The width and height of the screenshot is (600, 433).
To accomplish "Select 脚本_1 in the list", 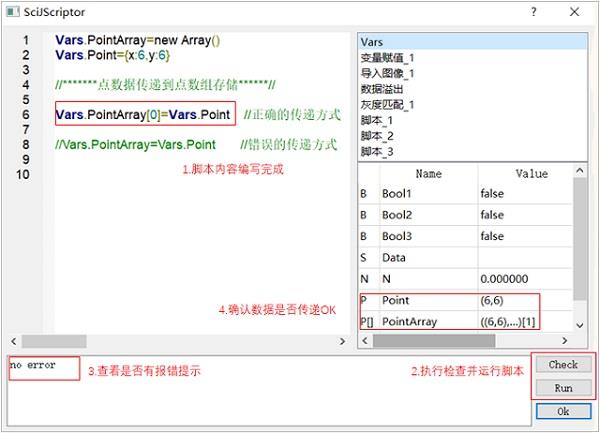I will pyautogui.click(x=377, y=118).
